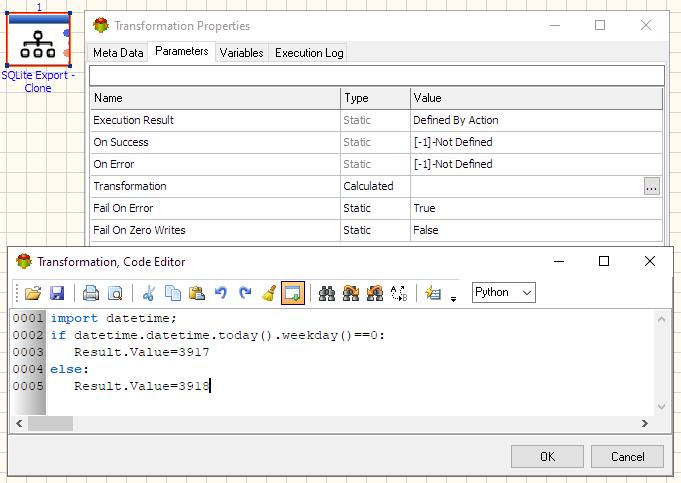The width and height of the screenshot is (681, 483).
Task: Click the star list insert icon
Action: 433,293
